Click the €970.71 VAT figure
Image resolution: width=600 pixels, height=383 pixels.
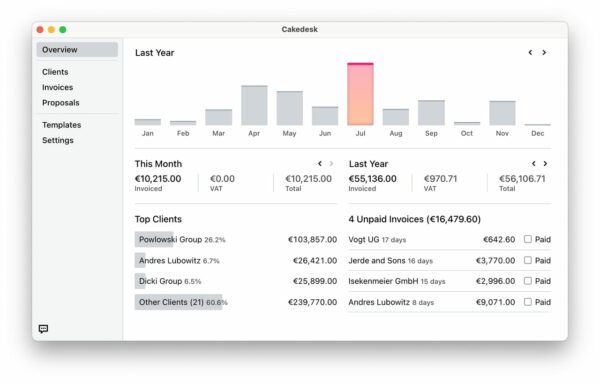(440, 179)
